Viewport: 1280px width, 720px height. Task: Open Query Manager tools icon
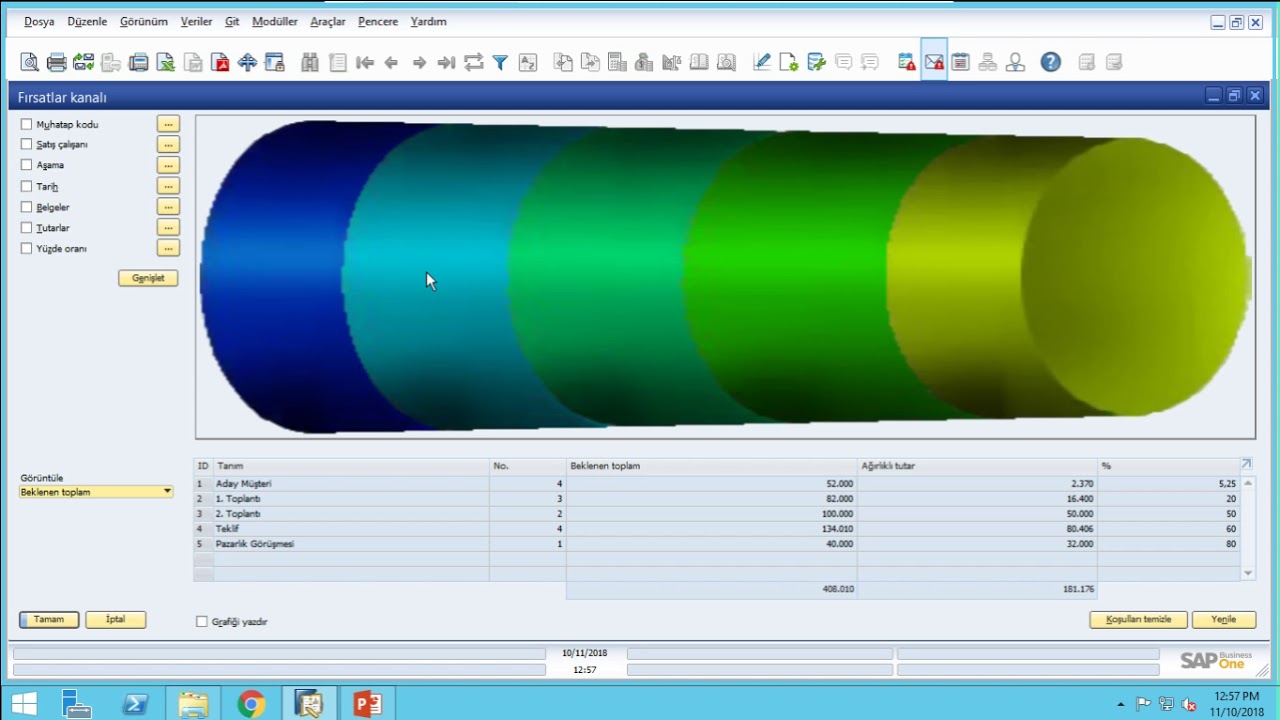point(816,62)
